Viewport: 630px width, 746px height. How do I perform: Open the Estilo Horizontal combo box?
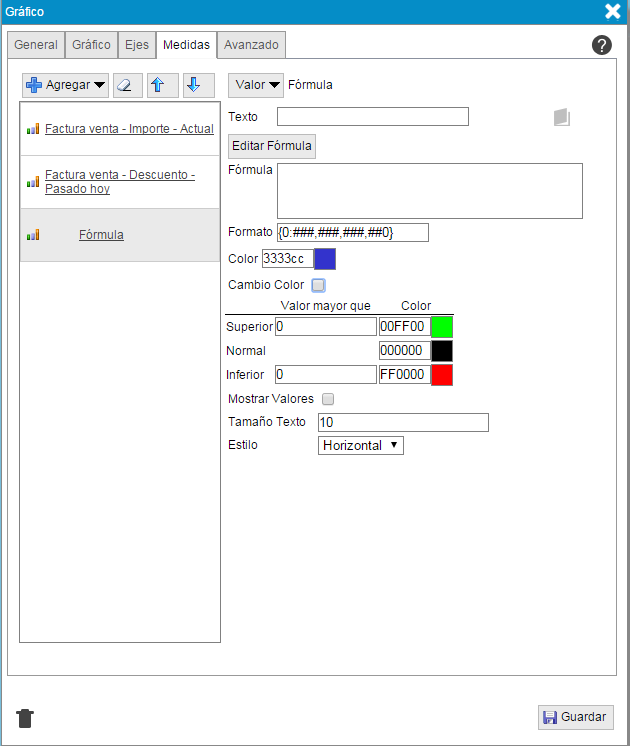tap(360, 445)
